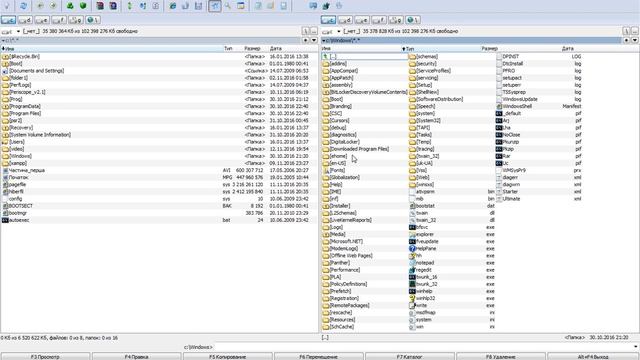The height and width of the screenshot is (360, 640).
Task: Click F5 Копирование button
Action: [x=227, y=357]
